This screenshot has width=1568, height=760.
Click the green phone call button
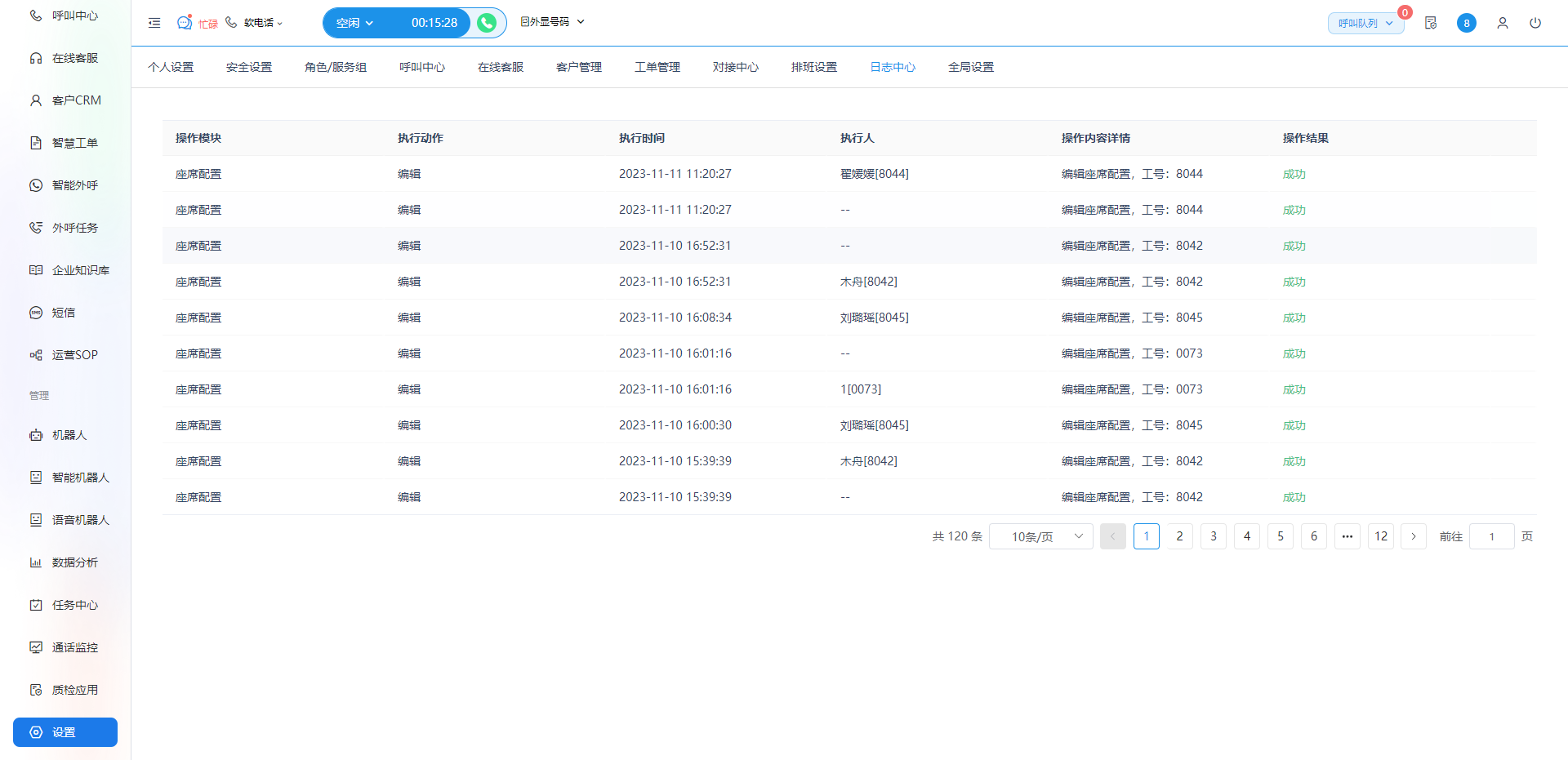point(487,23)
